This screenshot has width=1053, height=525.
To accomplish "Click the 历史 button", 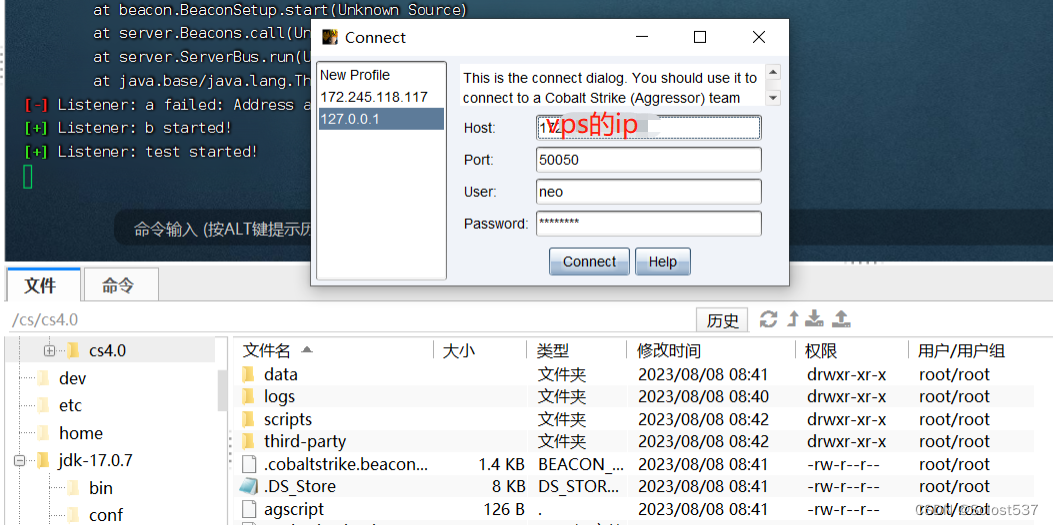I will click(x=723, y=321).
